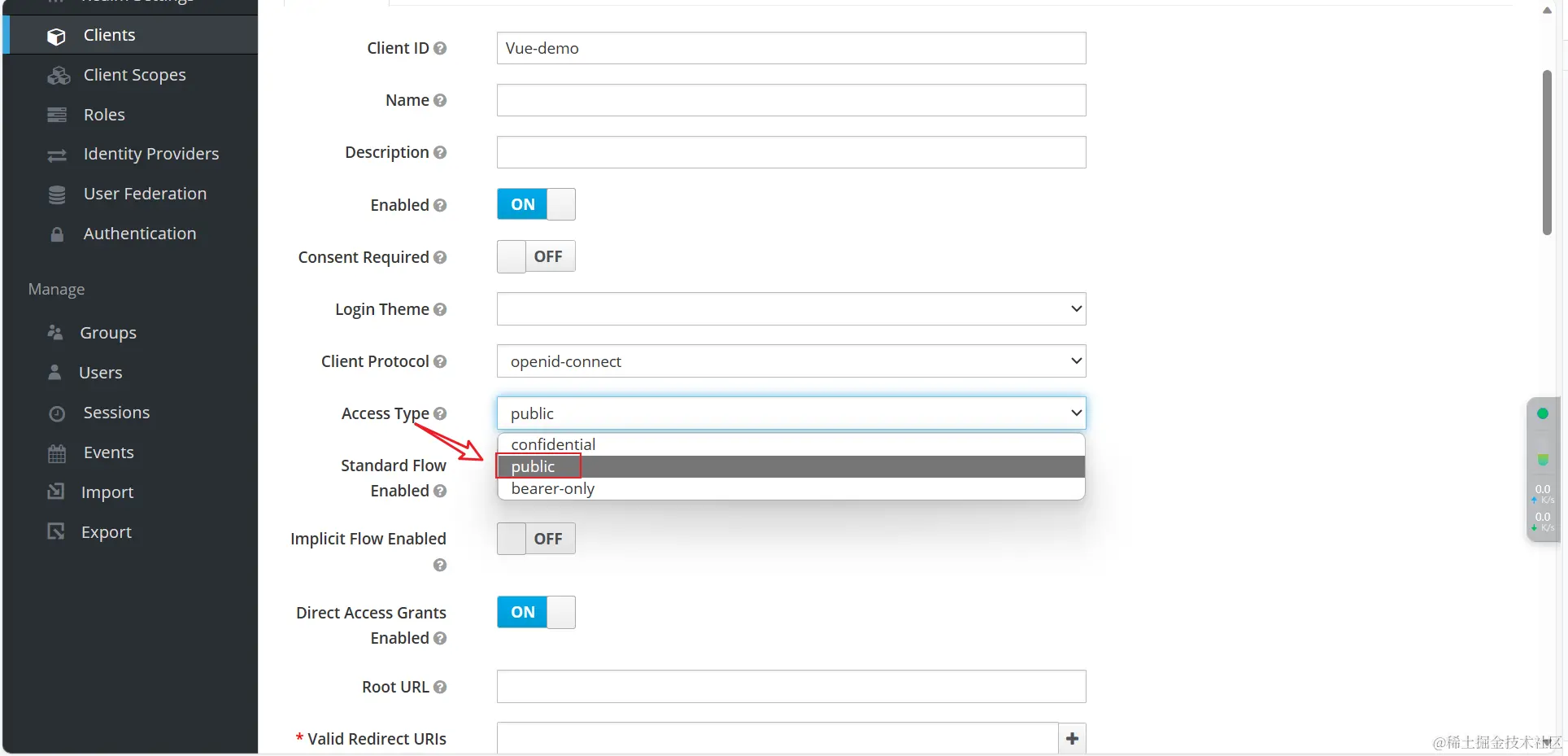Image resolution: width=1568 pixels, height=756 pixels.
Task: Click the Import icon in sidebar
Action: (x=55, y=492)
